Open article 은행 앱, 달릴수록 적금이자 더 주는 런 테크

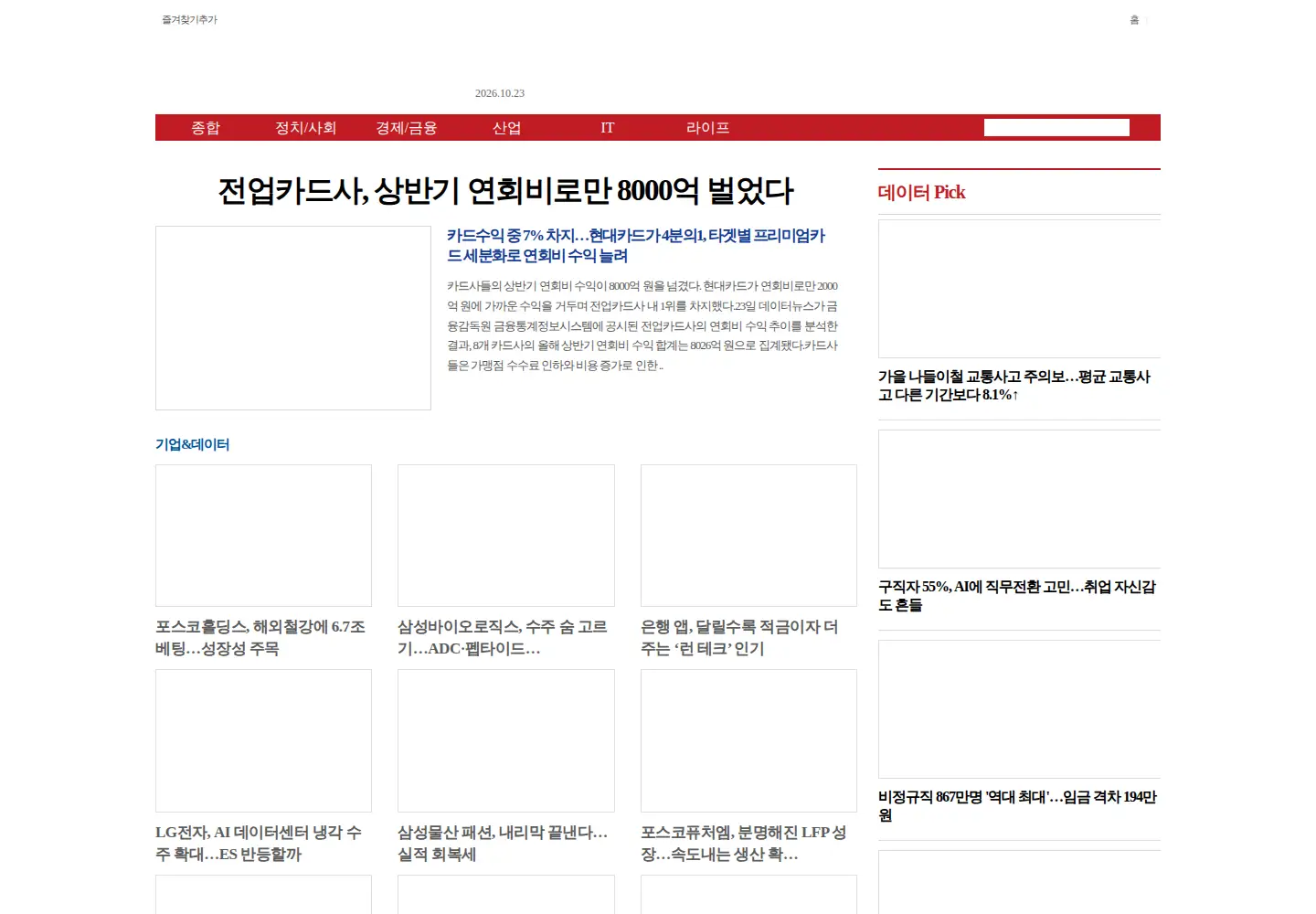tap(739, 638)
